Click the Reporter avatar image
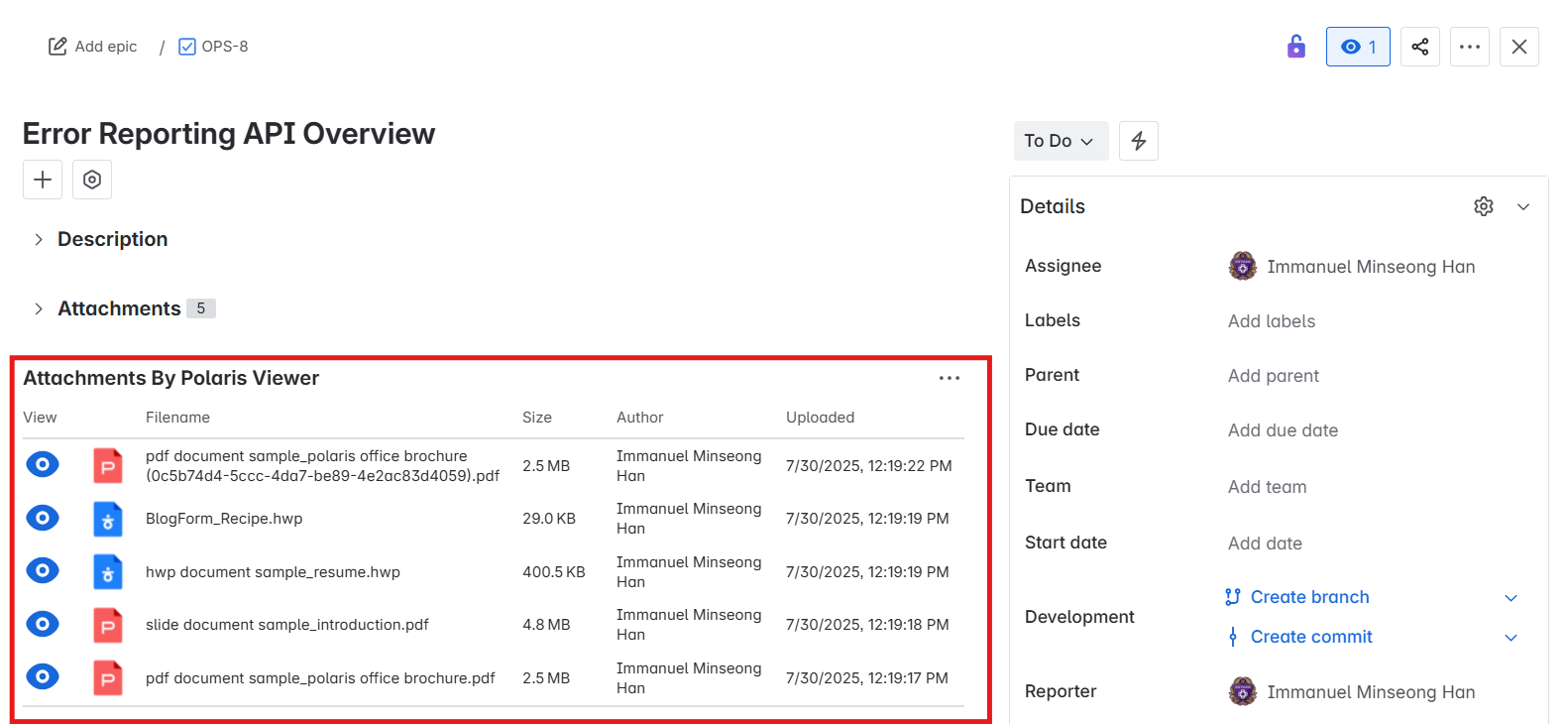The width and height of the screenshot is (1568, 724). pyautogui.click(x=1243, y=691)
